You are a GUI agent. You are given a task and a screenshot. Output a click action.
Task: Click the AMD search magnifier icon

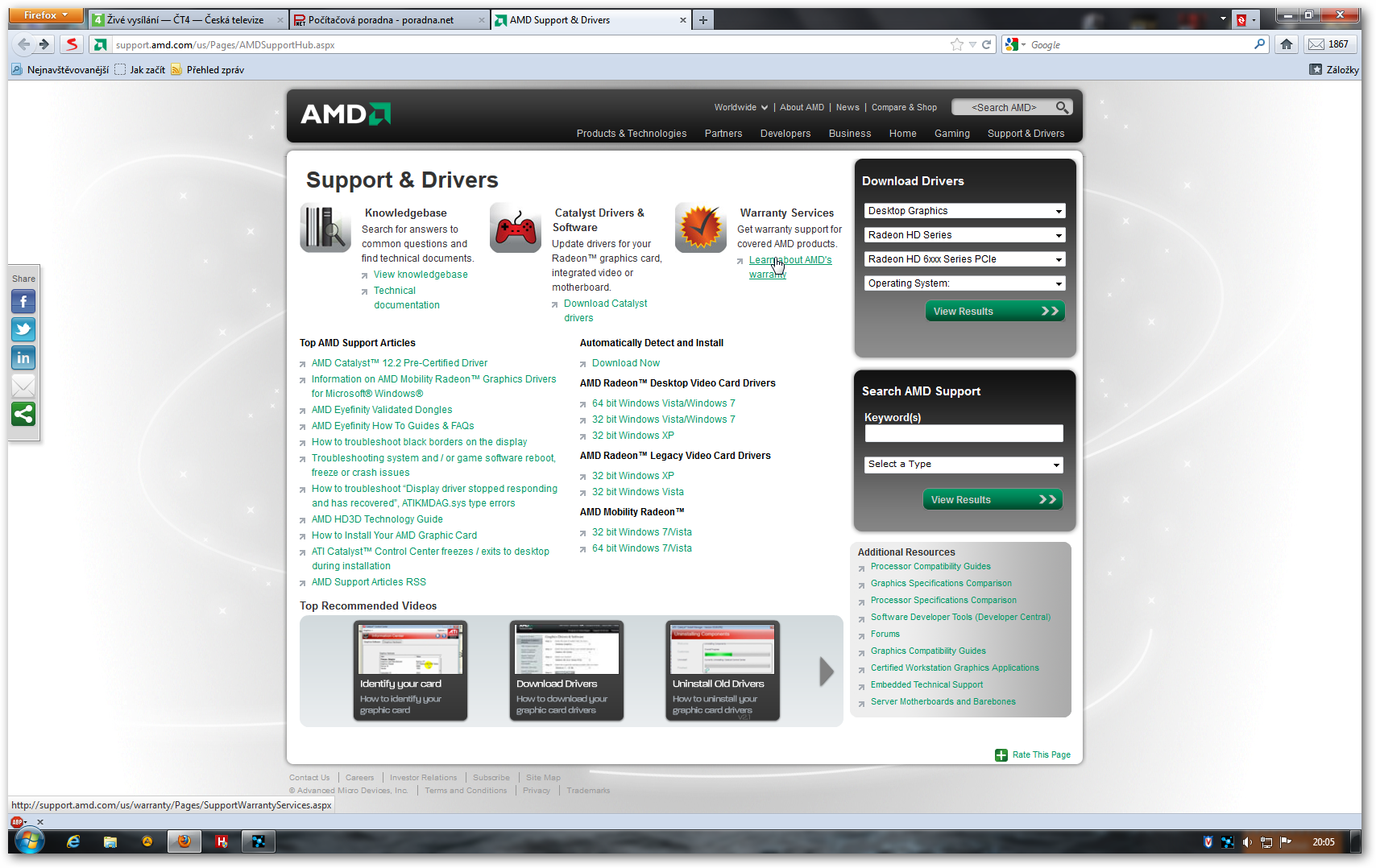pos(1063,107)
